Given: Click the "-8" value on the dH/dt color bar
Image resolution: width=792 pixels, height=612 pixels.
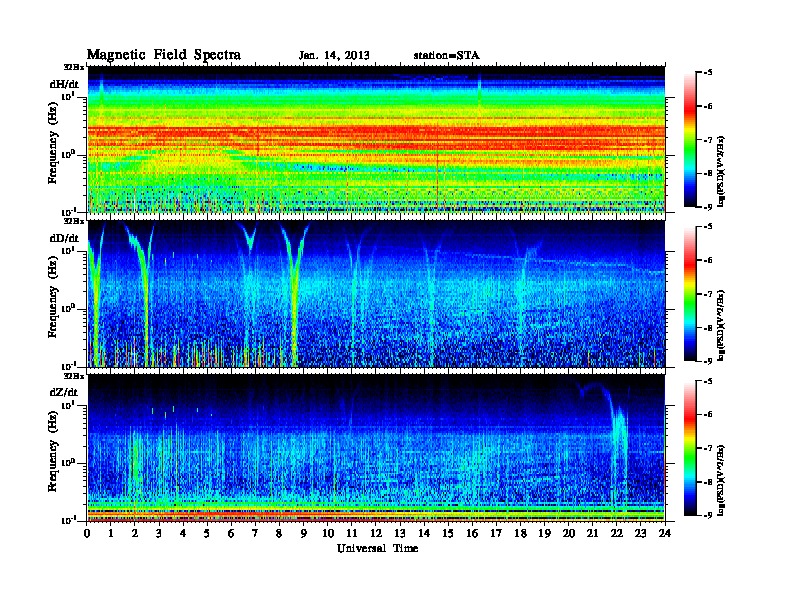Looking at the screenshot, I should point(708,173).
